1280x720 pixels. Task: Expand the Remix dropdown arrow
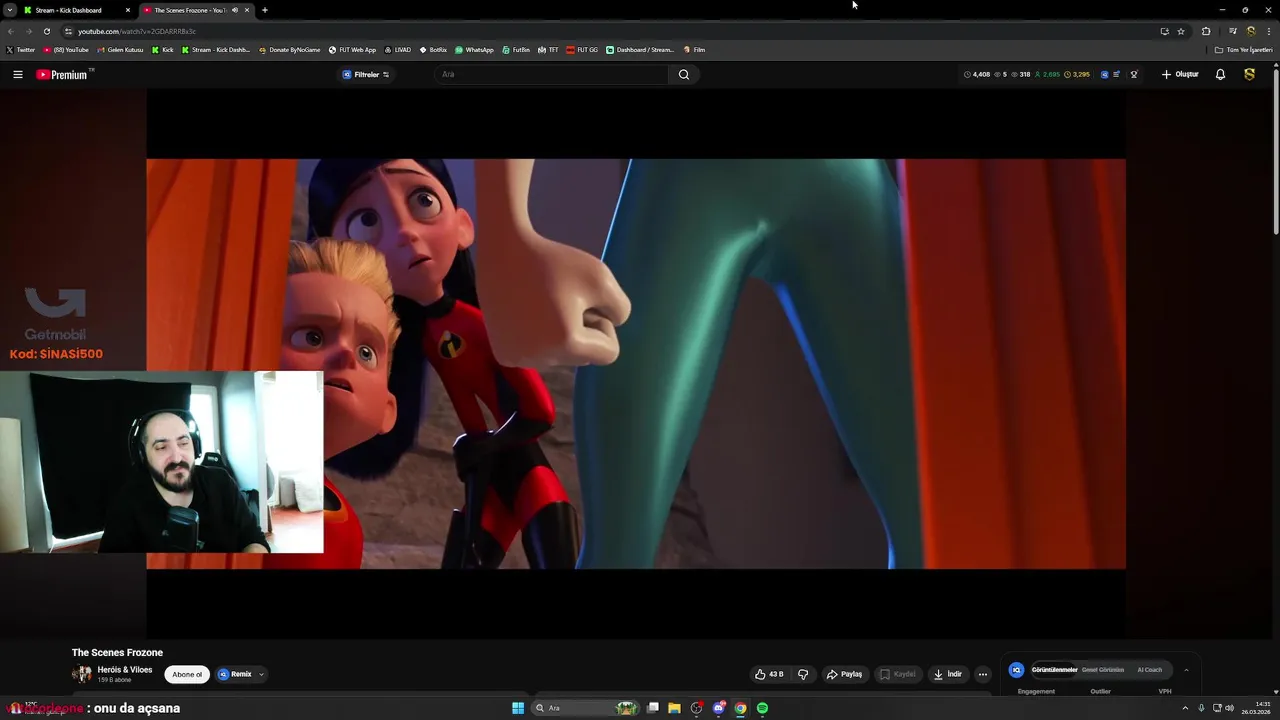click(261, 674)
